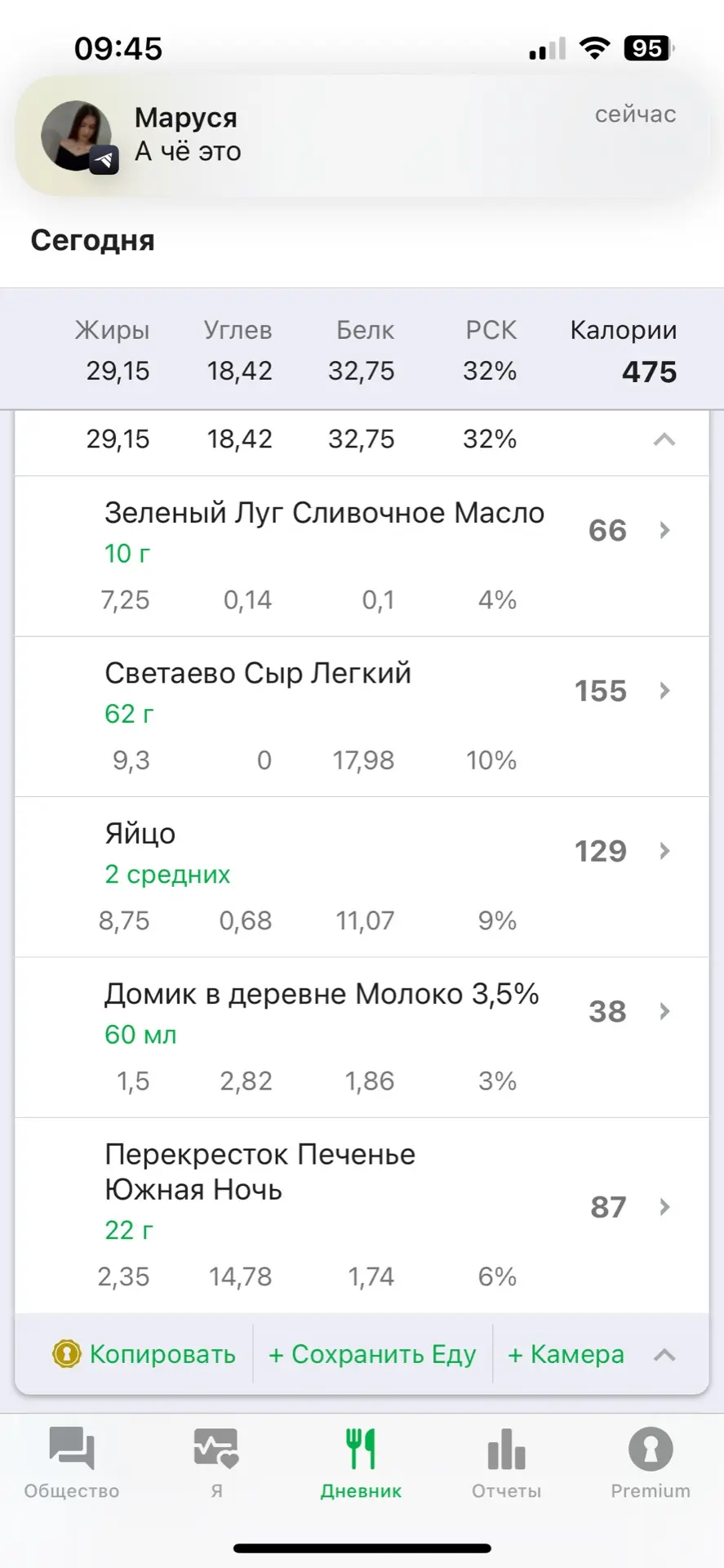
Task: Select the Дневник fork and knife icon
Action: [x=361, y=1450]
